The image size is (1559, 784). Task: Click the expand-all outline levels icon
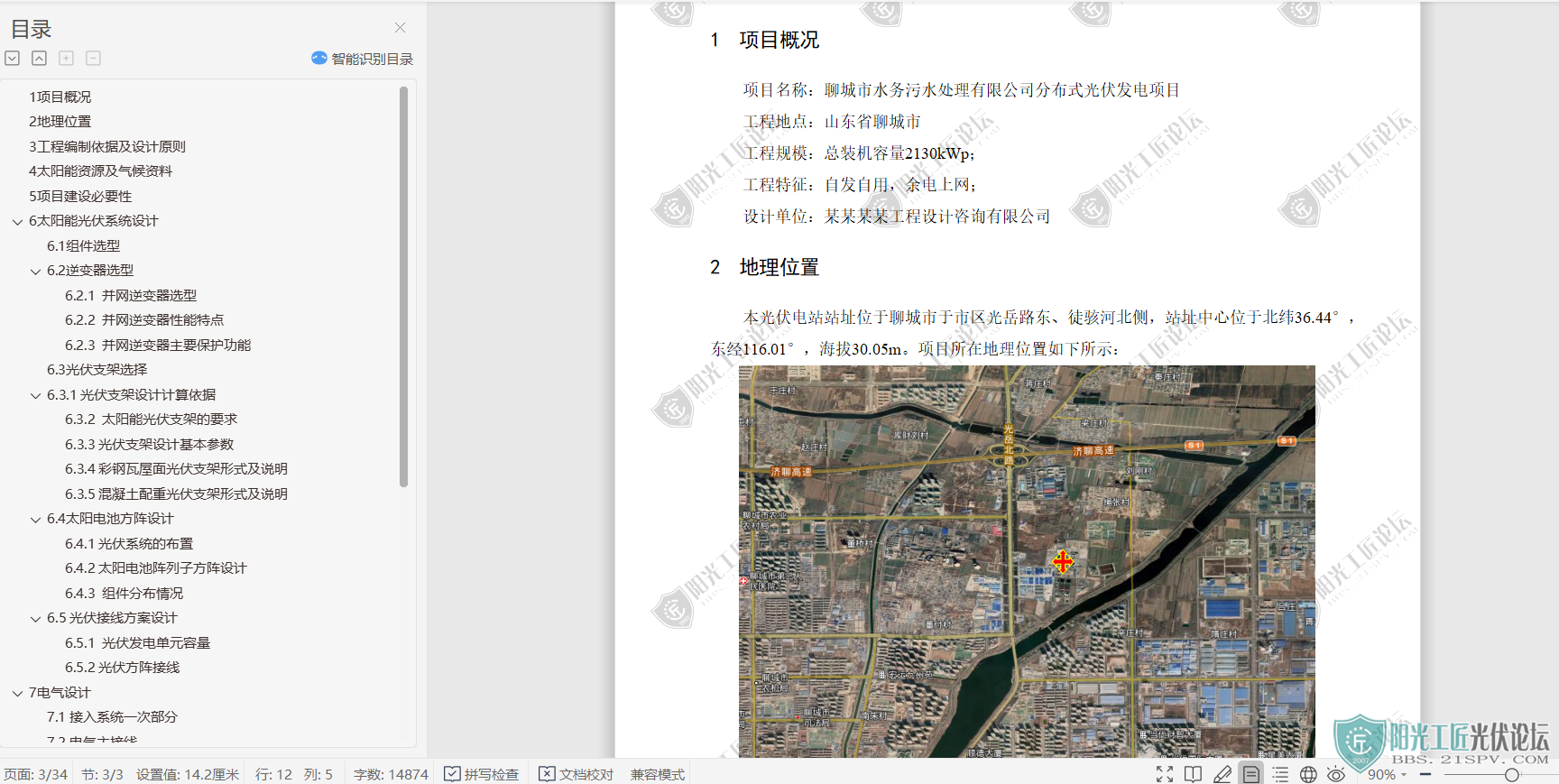(13, 58)
